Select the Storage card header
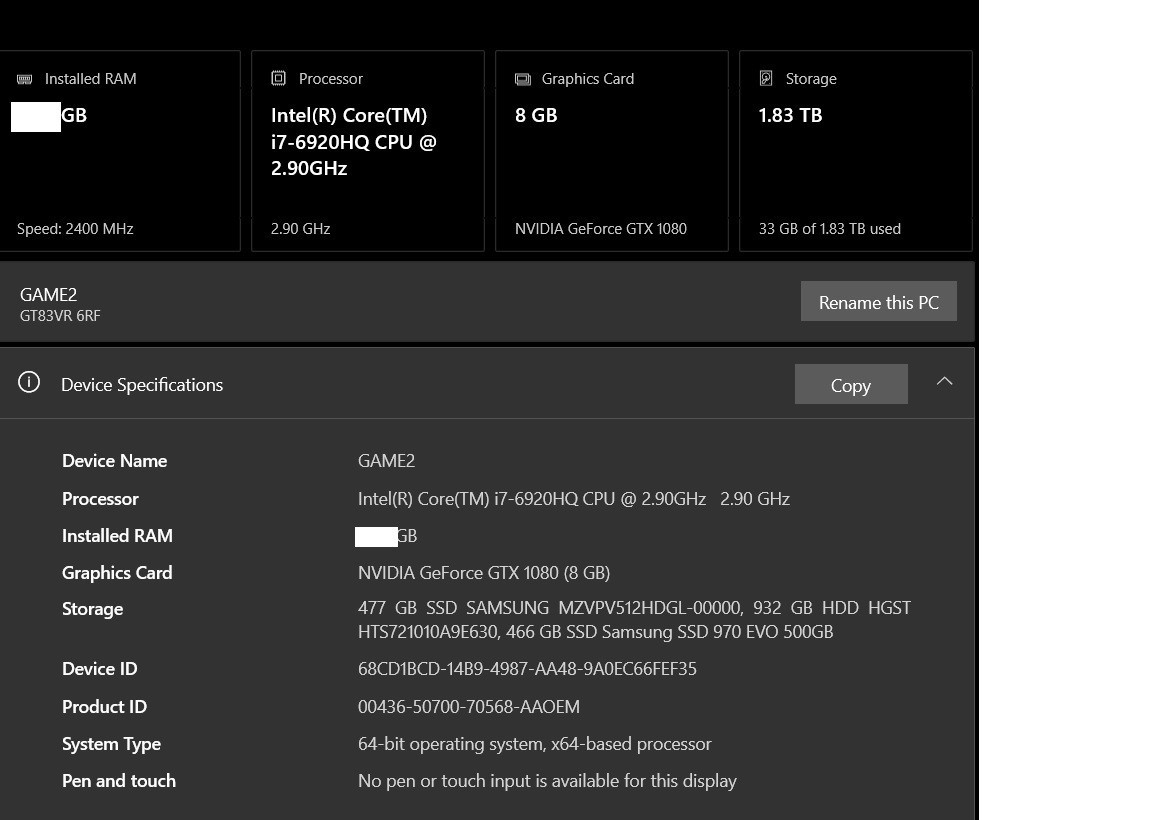The image size is (1152, 820). point(811,79)
